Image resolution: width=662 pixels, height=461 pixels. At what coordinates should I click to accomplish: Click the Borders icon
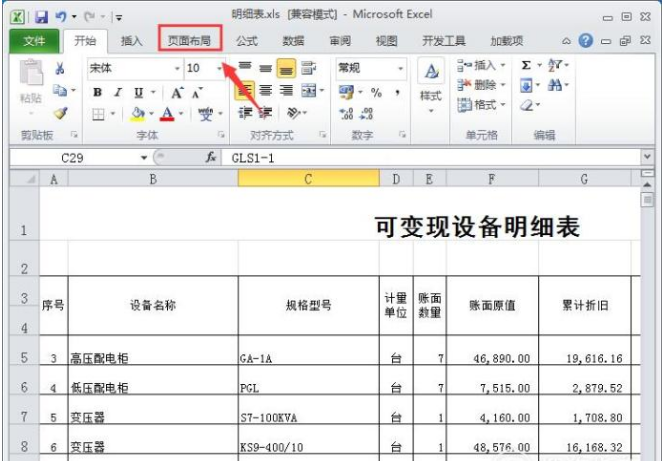98,114
